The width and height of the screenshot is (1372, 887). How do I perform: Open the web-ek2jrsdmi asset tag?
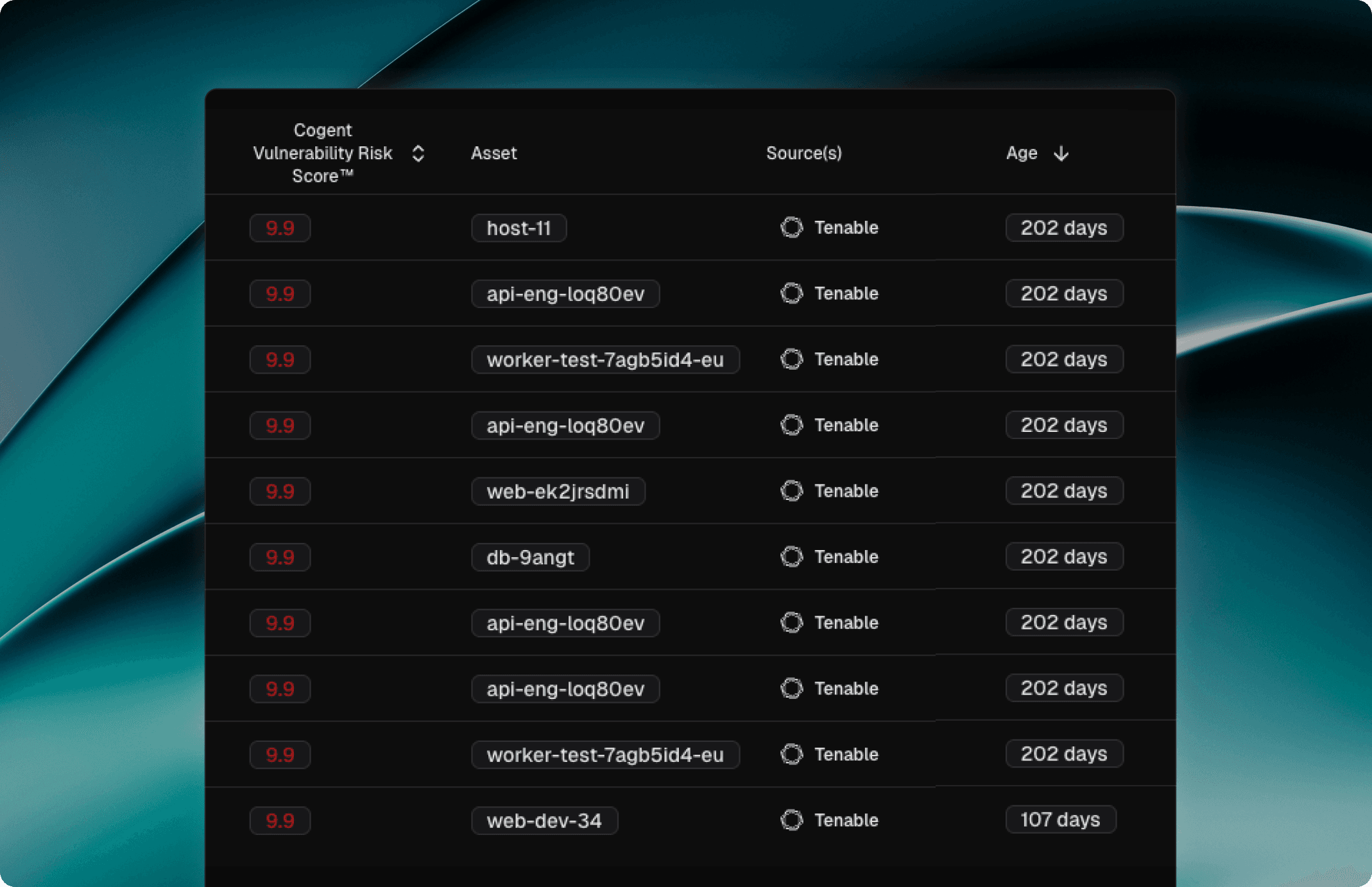click(558, 492)
